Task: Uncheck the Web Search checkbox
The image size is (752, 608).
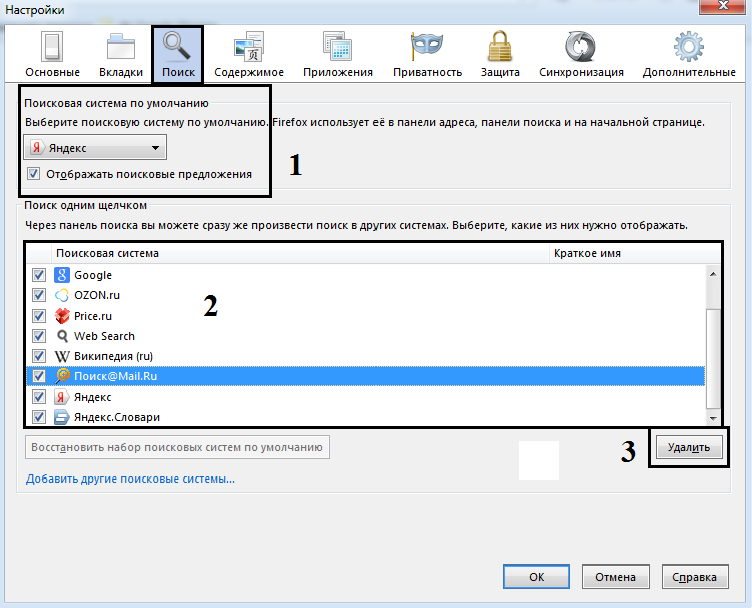Action: point(38,336)
